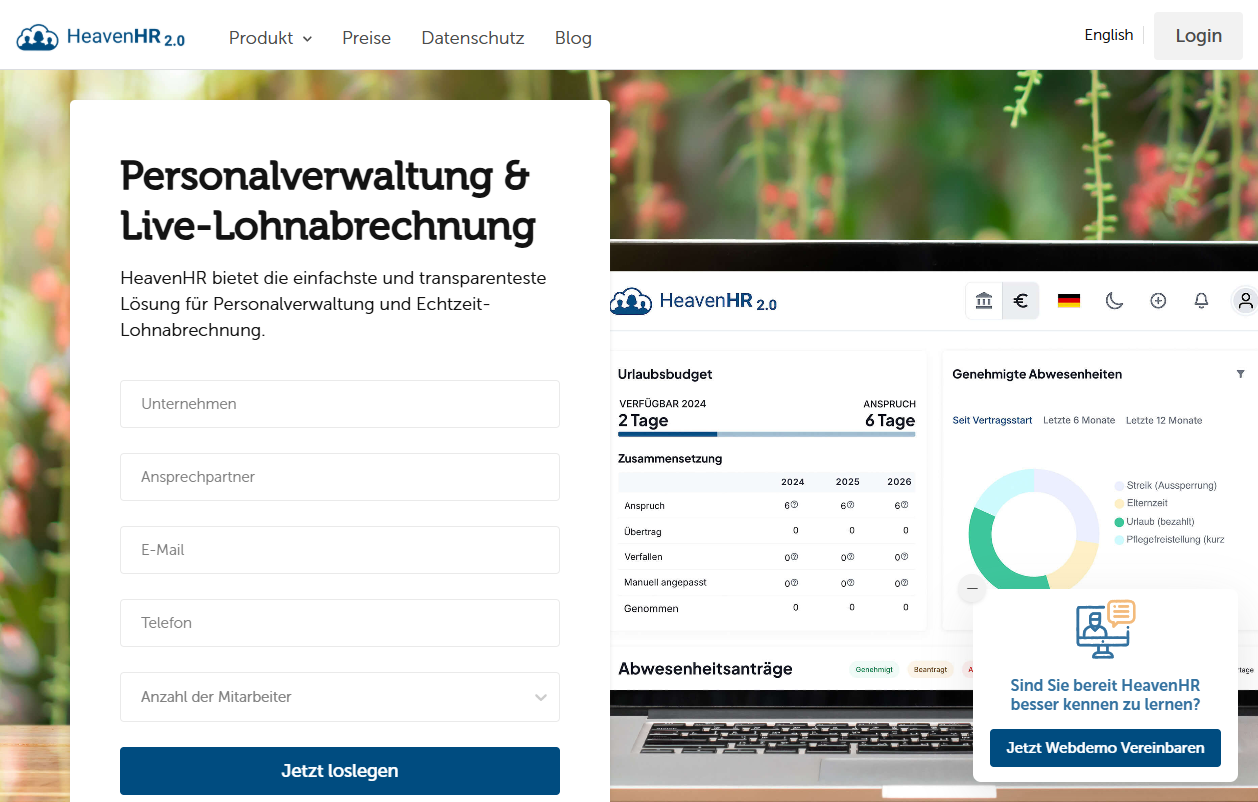This screenshot has height=802, width=1258.
Task: Click the Übertrag row label
Action: click(x=643, y=532)
